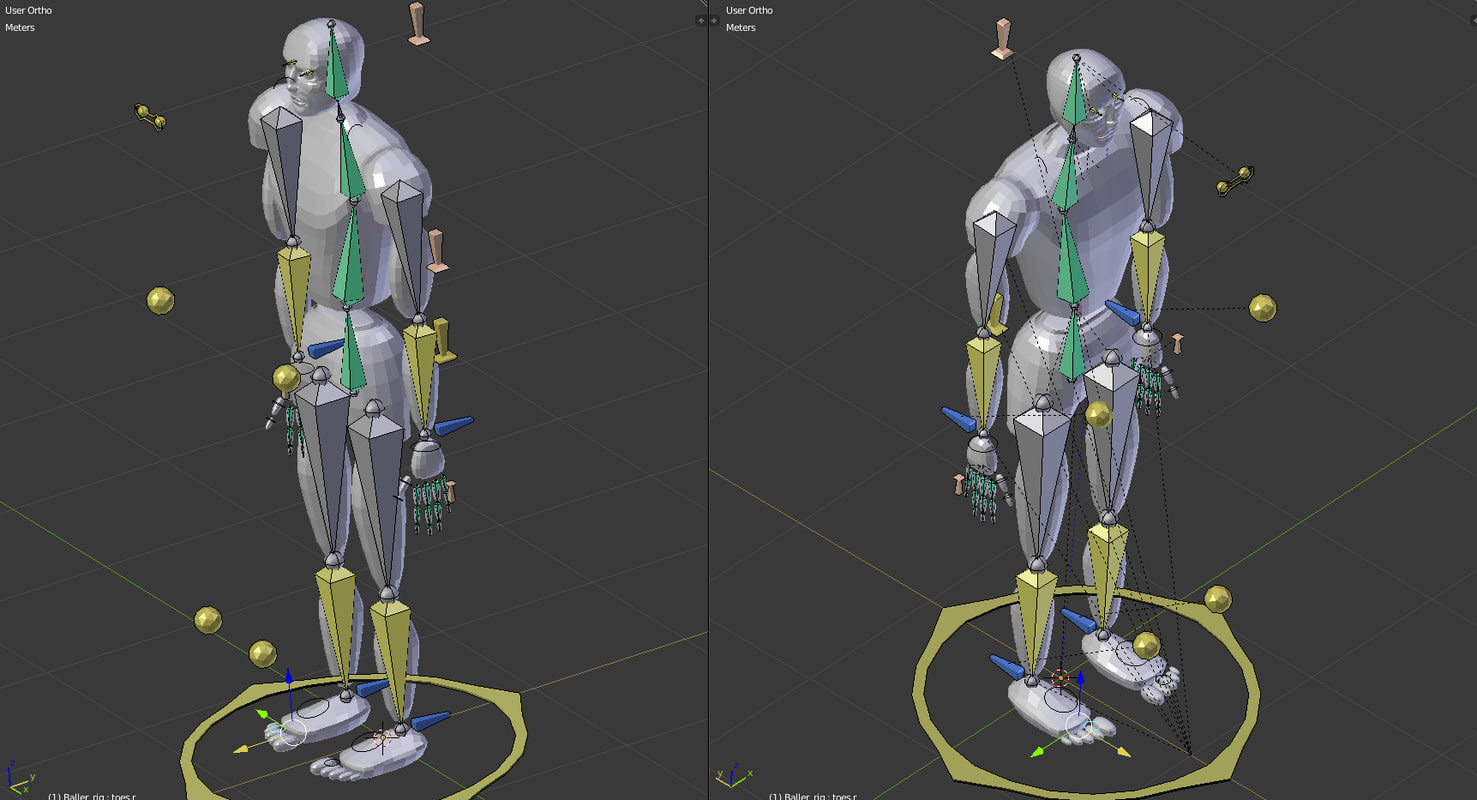Select blue cone on front foot, right viewport
The height and width of the screenshot is (800, 1477).
pyautogui.click(x=1006, y=667)
